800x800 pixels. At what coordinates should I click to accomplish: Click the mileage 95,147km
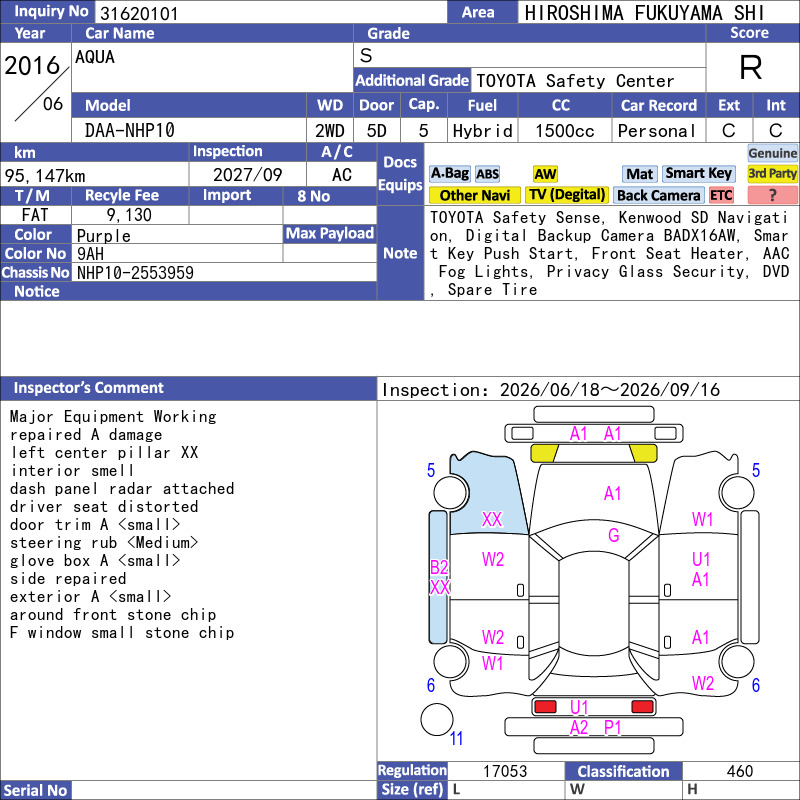coord(45,176)
